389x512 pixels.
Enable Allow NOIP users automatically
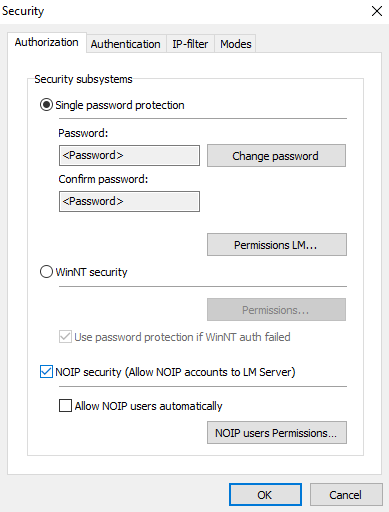tap(65, 406)
